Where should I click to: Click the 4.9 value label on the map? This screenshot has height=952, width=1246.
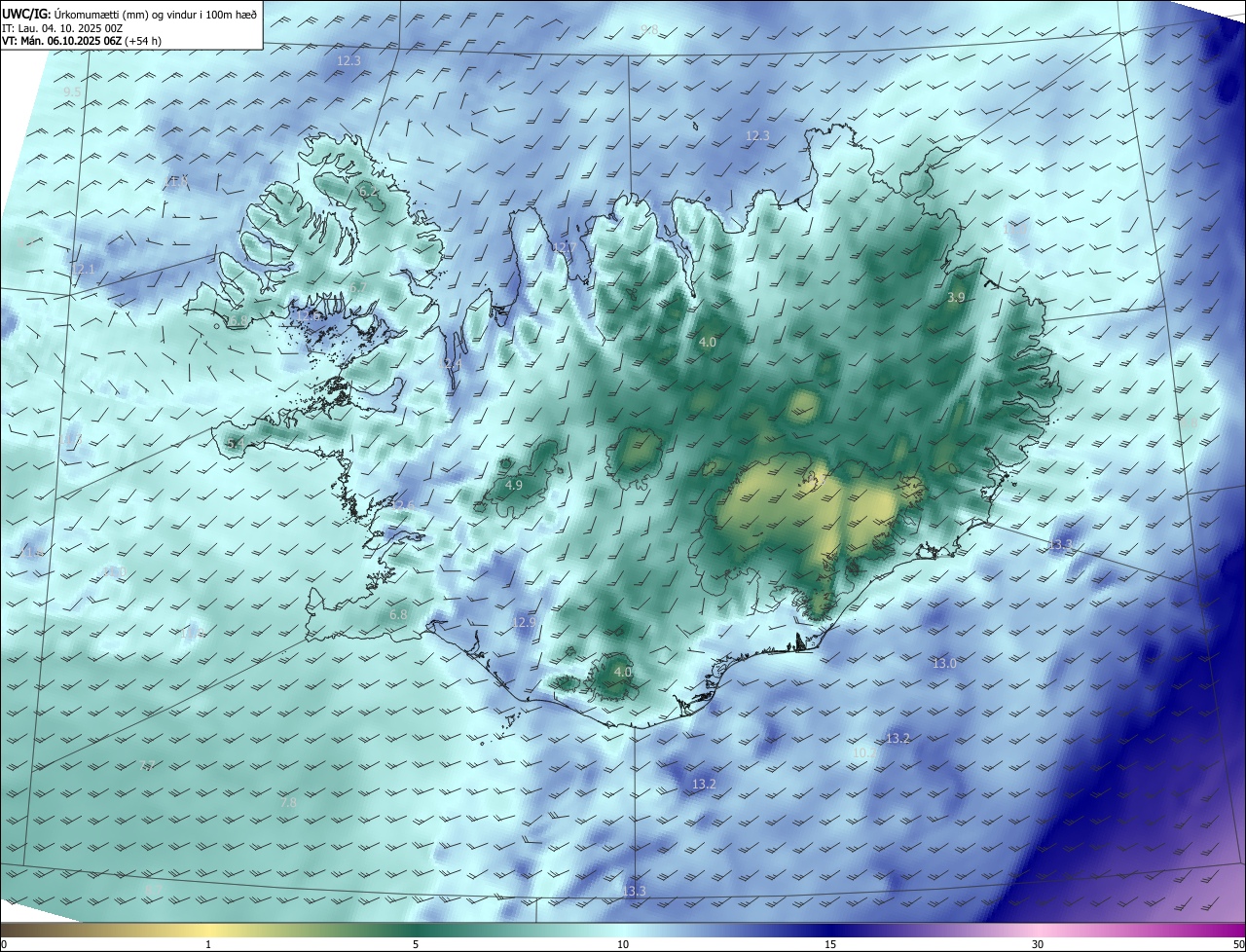[514, 485]
